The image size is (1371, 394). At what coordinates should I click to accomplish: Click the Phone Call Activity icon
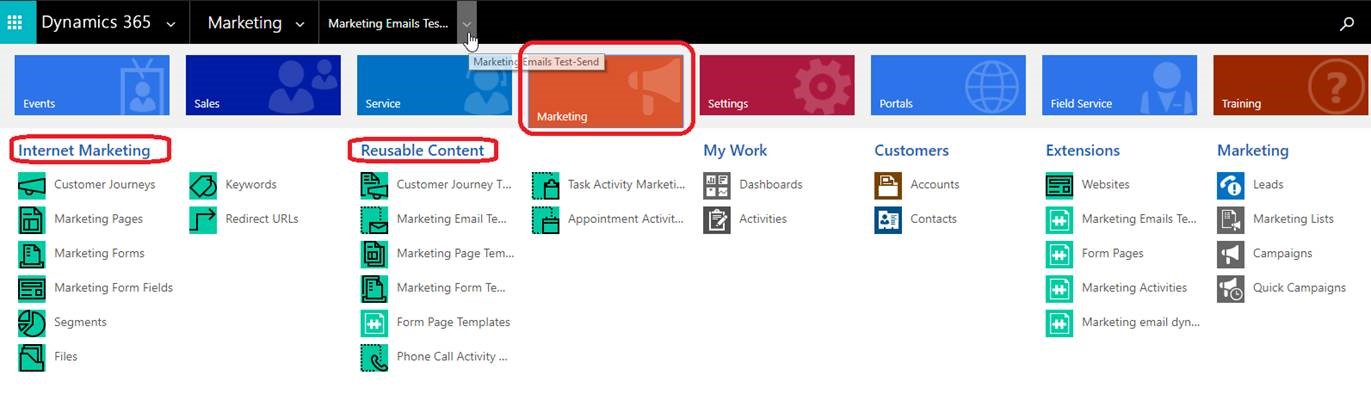374,357
